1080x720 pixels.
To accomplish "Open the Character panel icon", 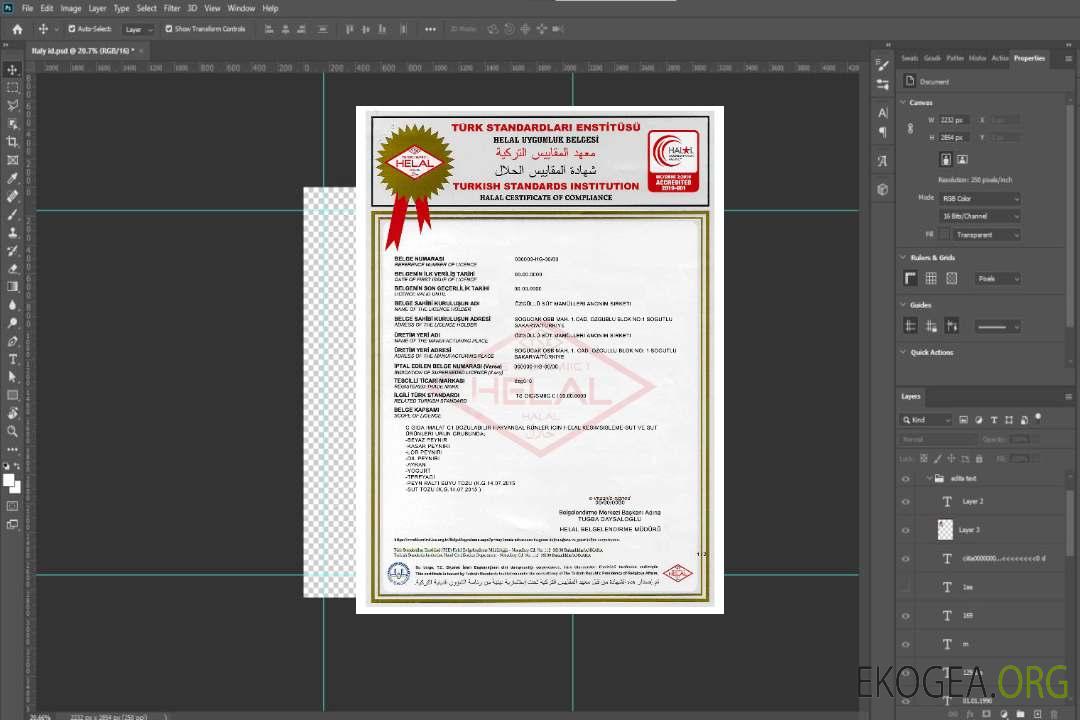I will pyautogui.click(x=882, y=112).
